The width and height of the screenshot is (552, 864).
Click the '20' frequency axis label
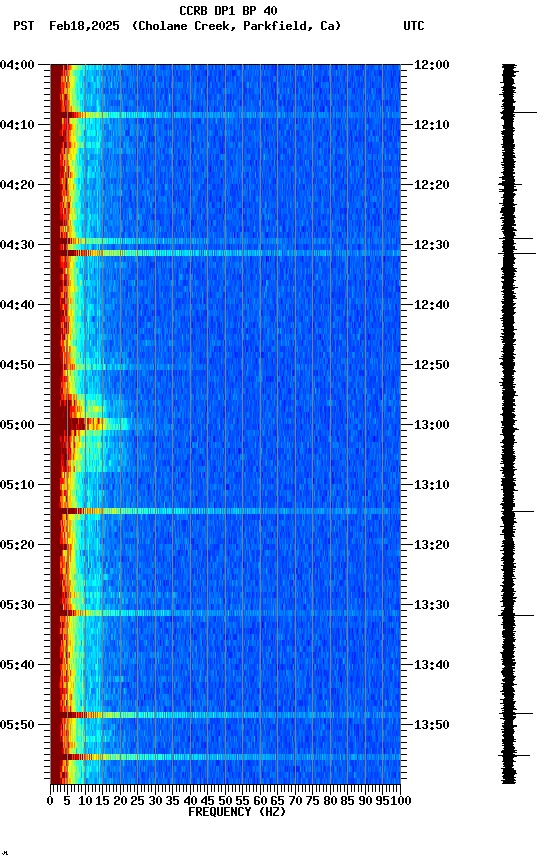pos(120,801)
